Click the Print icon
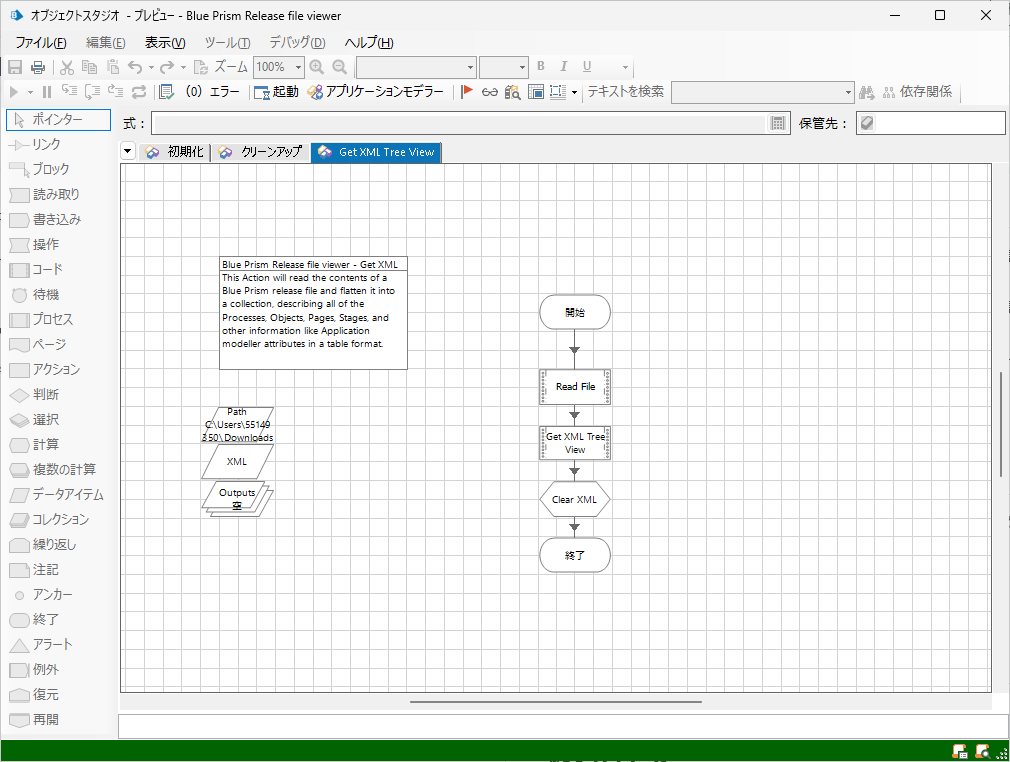 click(38, 67)
